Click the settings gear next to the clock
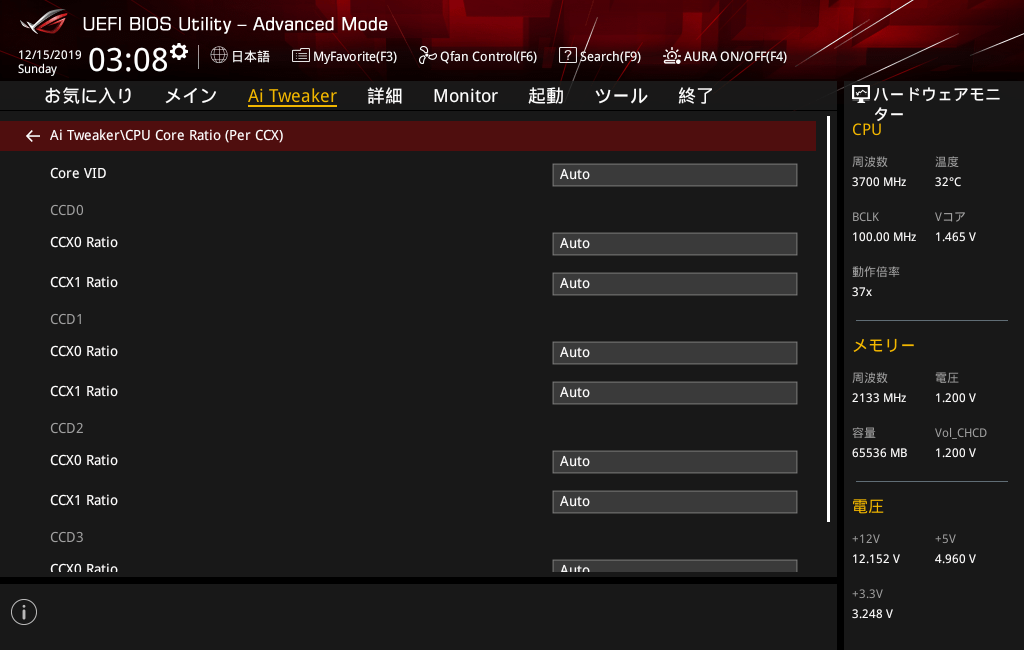1024x650 pixels. coord(179,52)
